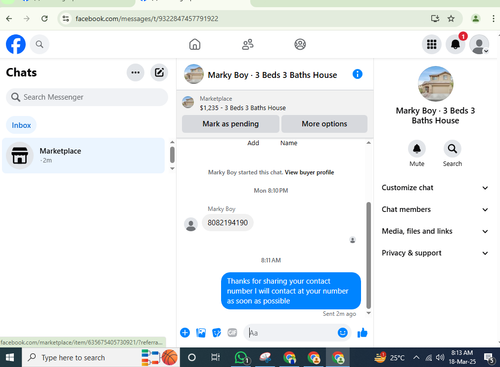Click the Facebook logo
The width and height of the screenshot is (500, 367).
tap(16, 44)
